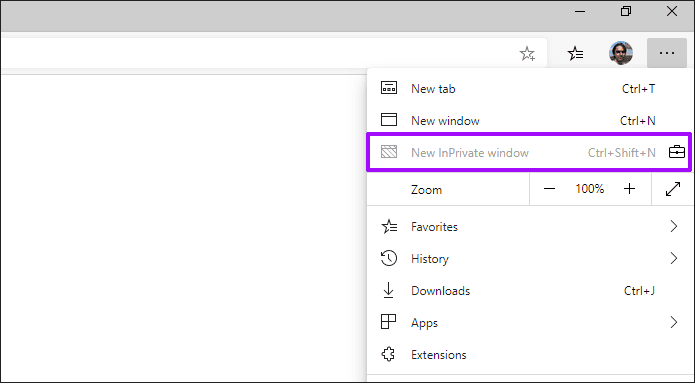Zoom out with the minus button
The width and height of the screenshot is (695, 383).
549,189
